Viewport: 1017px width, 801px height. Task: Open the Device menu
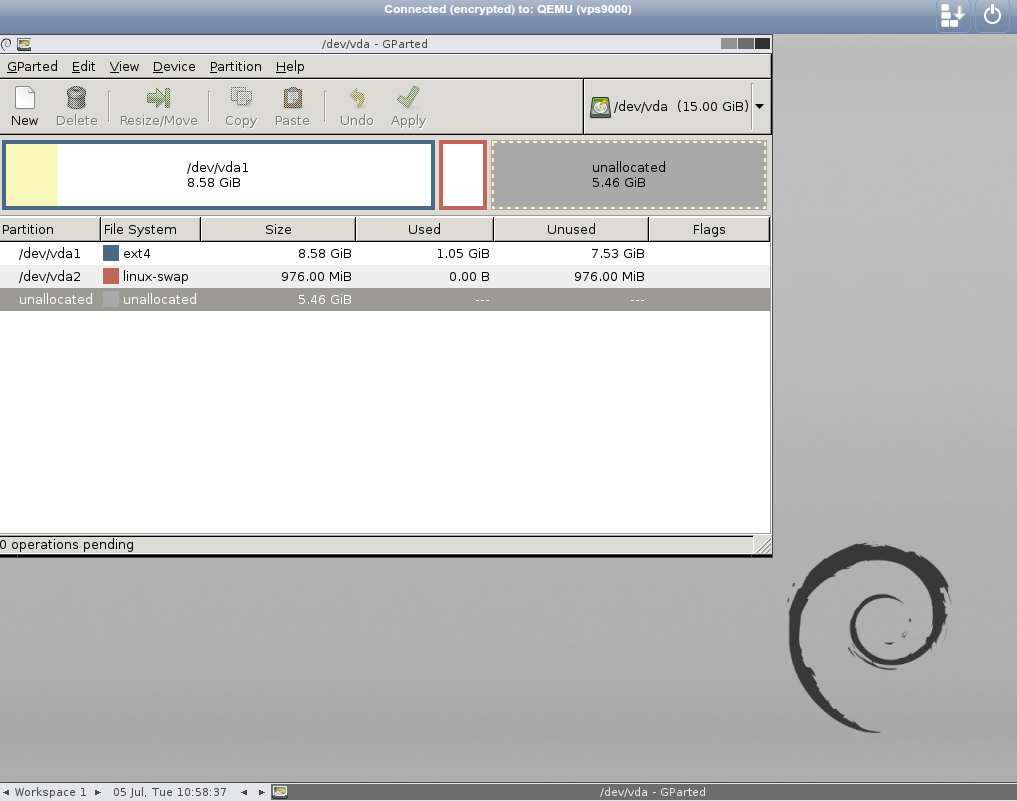(174, 66)
